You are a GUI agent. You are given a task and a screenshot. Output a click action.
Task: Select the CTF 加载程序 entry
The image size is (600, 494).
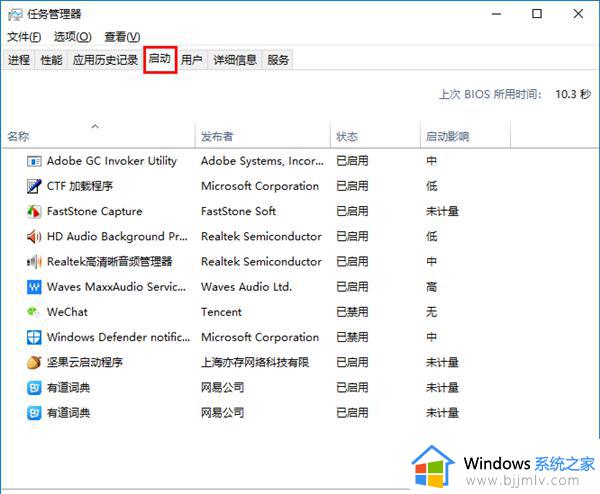click(80, 186)
